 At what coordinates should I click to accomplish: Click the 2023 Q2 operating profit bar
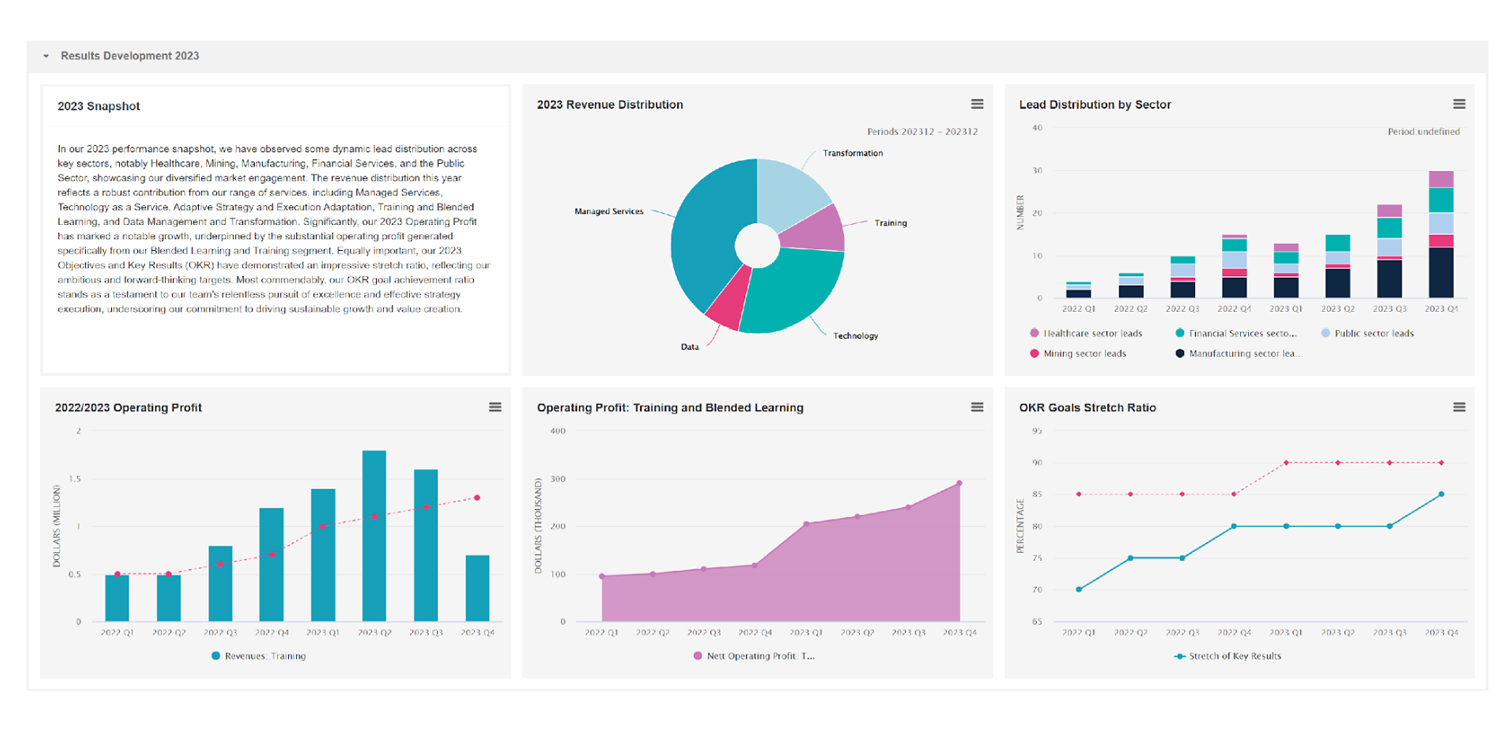coord(374,540)
